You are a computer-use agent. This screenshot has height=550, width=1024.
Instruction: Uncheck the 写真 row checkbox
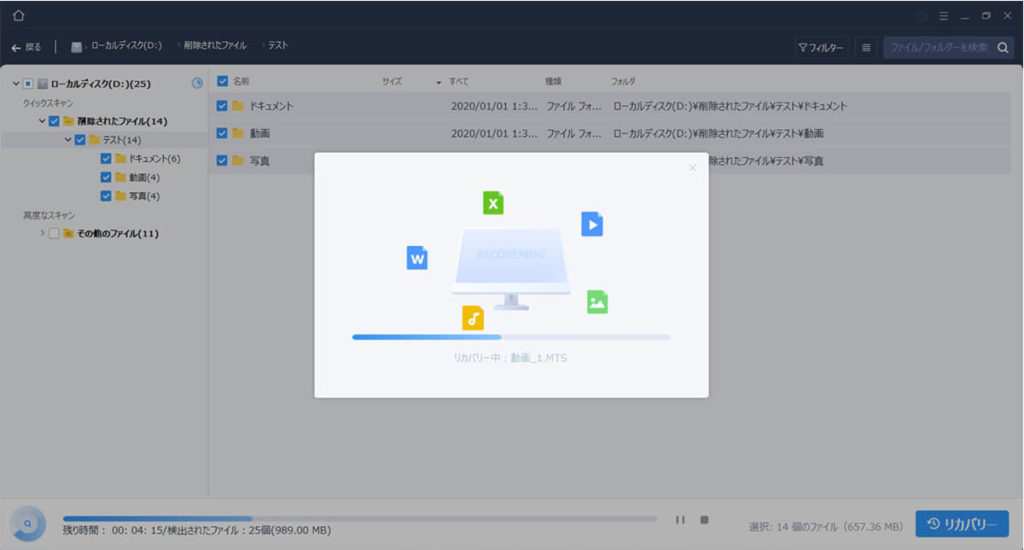222,161
